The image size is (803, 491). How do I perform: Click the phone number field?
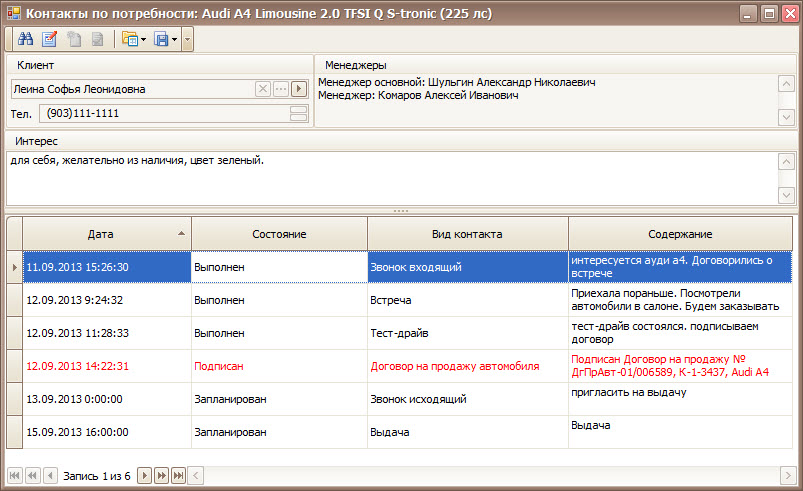click(x=160, y=113)
